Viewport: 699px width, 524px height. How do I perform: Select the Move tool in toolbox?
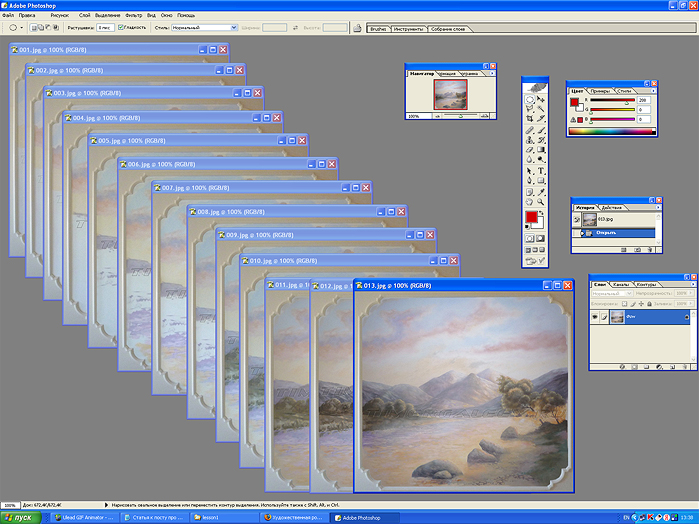541,99
